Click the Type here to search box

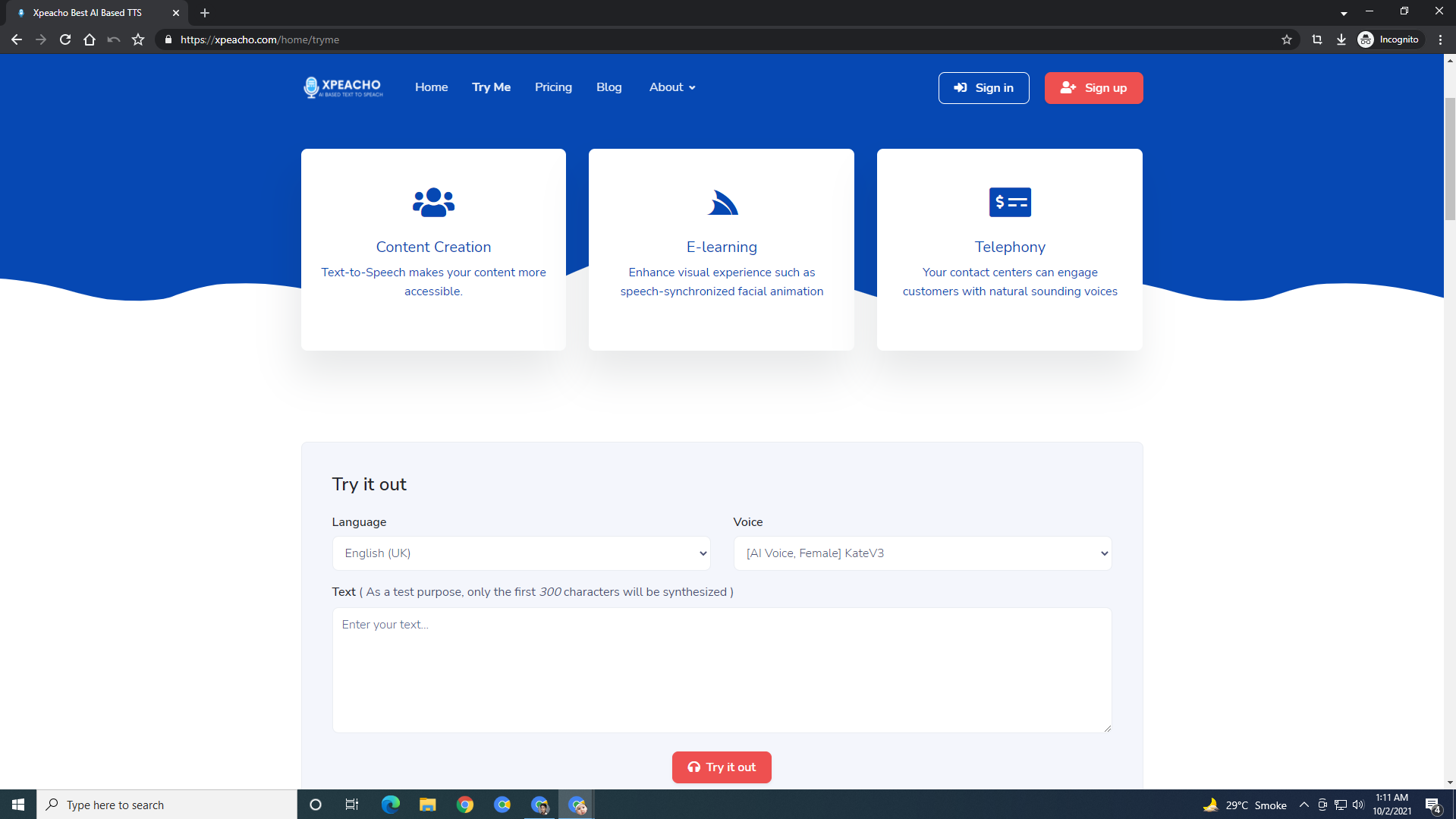coord(167,805)
